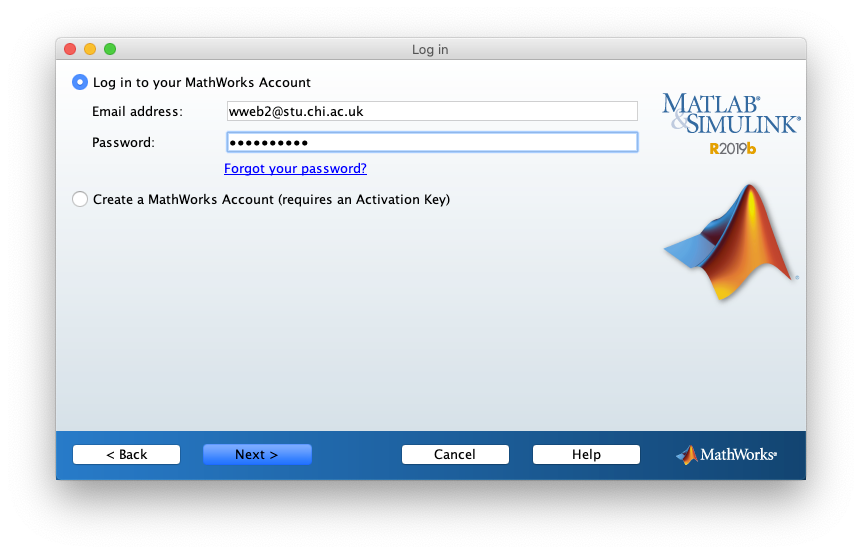Screen dimensions: 862x554
Task: Click the MATLAB & Simulink R2019b wordmark
Action: [731, 124]
